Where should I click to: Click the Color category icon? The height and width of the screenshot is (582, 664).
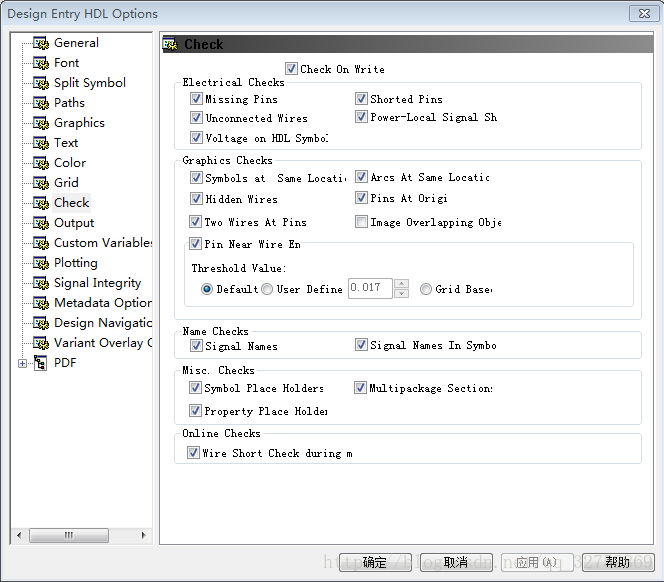pos(41,163)
